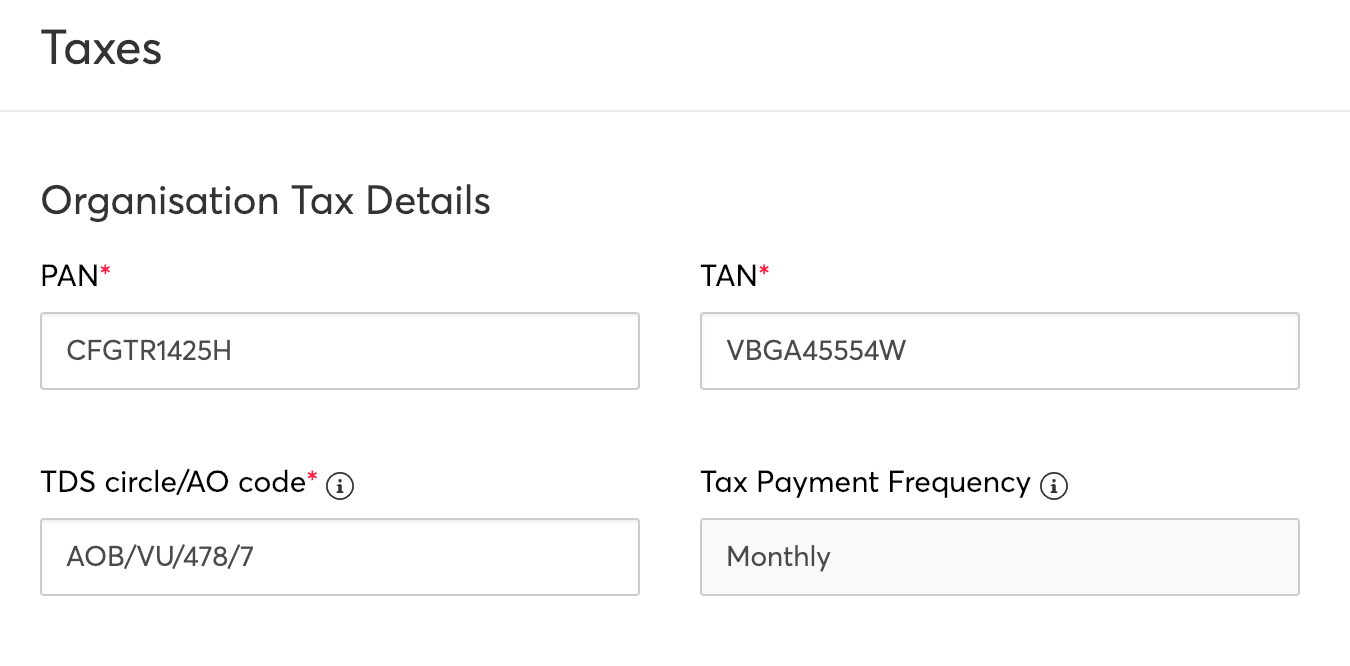
Task: Click the red asterisk after AO code
Action: click(x=312, y=478)
